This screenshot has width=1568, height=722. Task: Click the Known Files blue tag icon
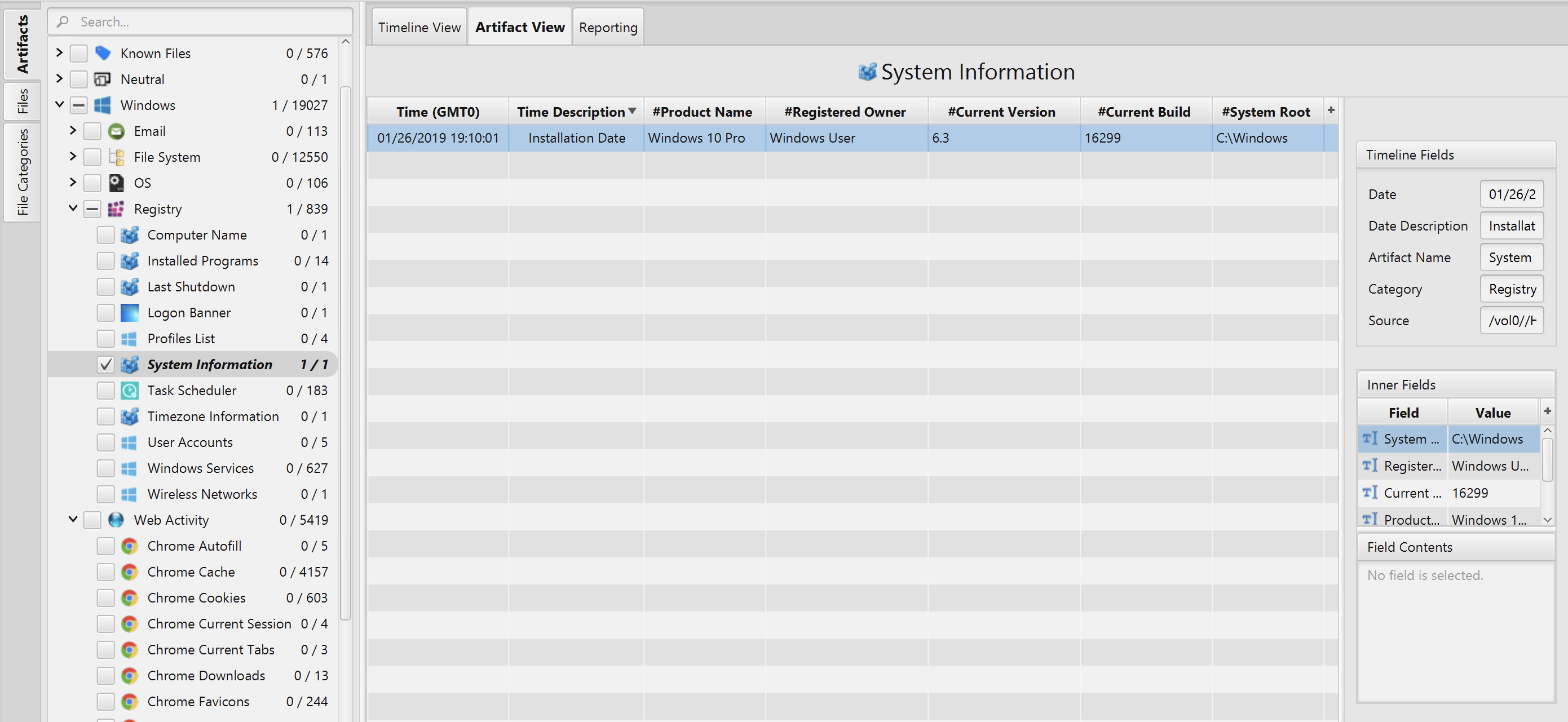(x=103, y=54)
